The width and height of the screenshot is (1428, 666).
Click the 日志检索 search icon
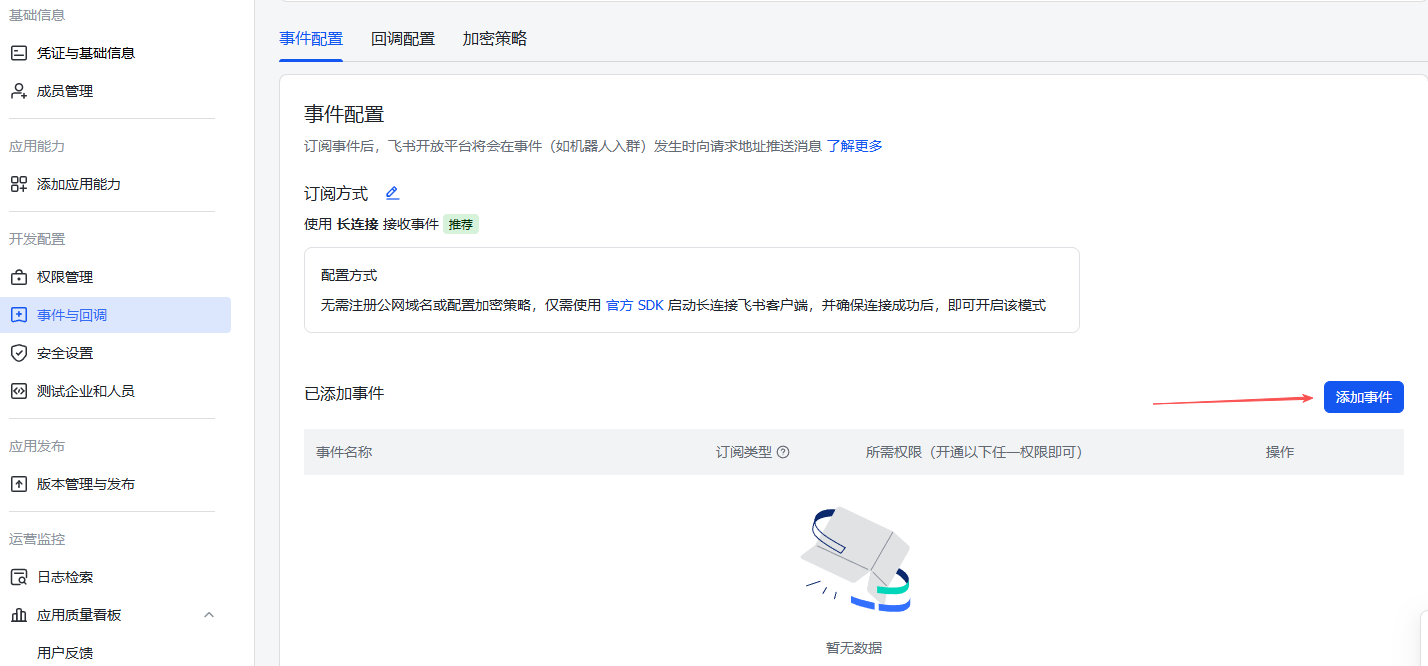(x=18, y=577)
